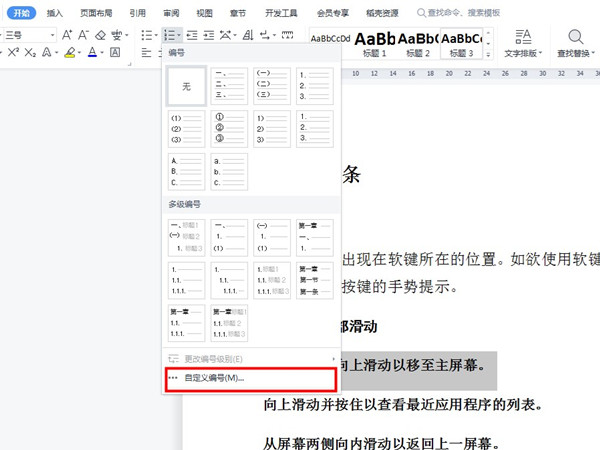Pick the circled ①②③ numbering format

230,129
